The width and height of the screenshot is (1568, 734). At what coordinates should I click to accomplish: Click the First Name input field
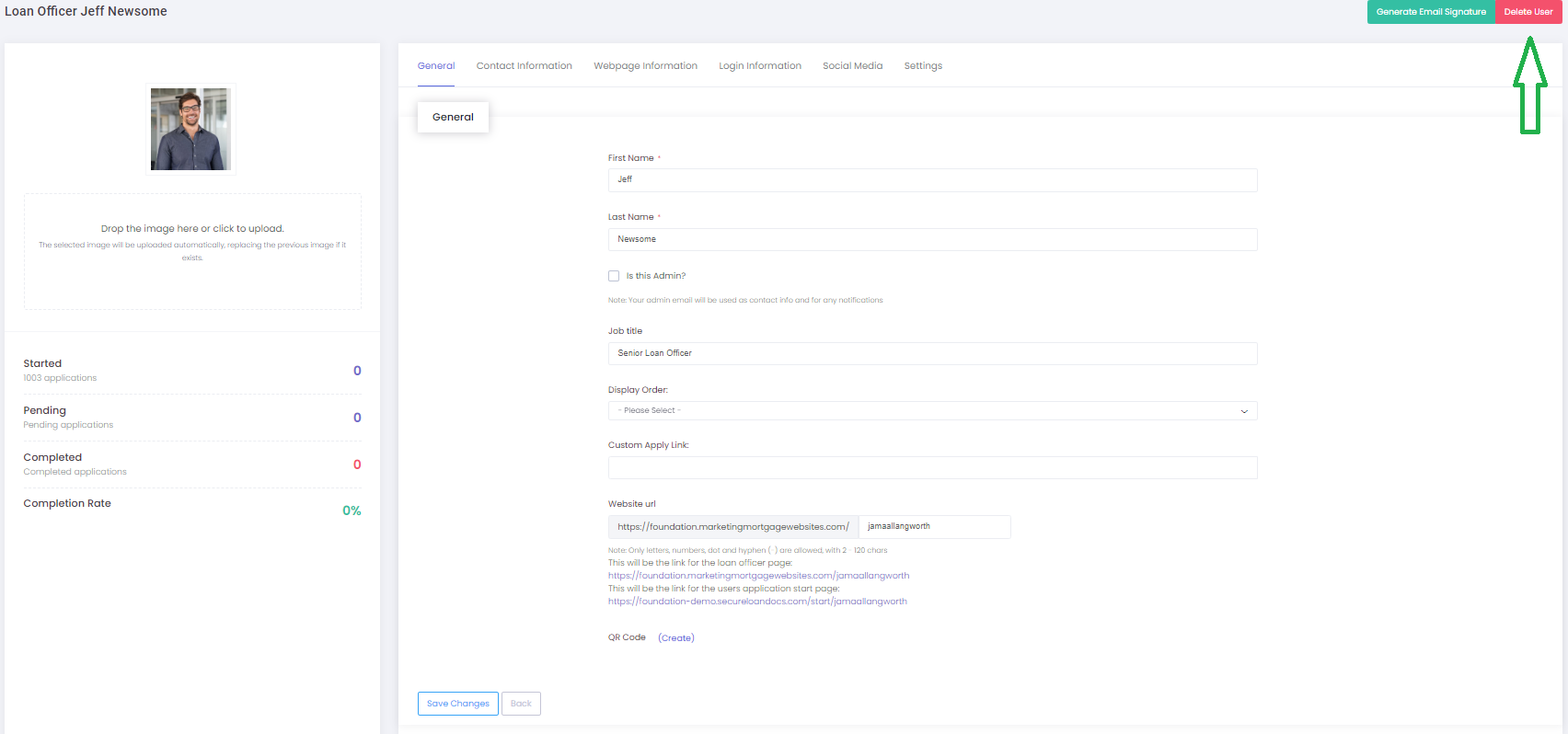931,180
